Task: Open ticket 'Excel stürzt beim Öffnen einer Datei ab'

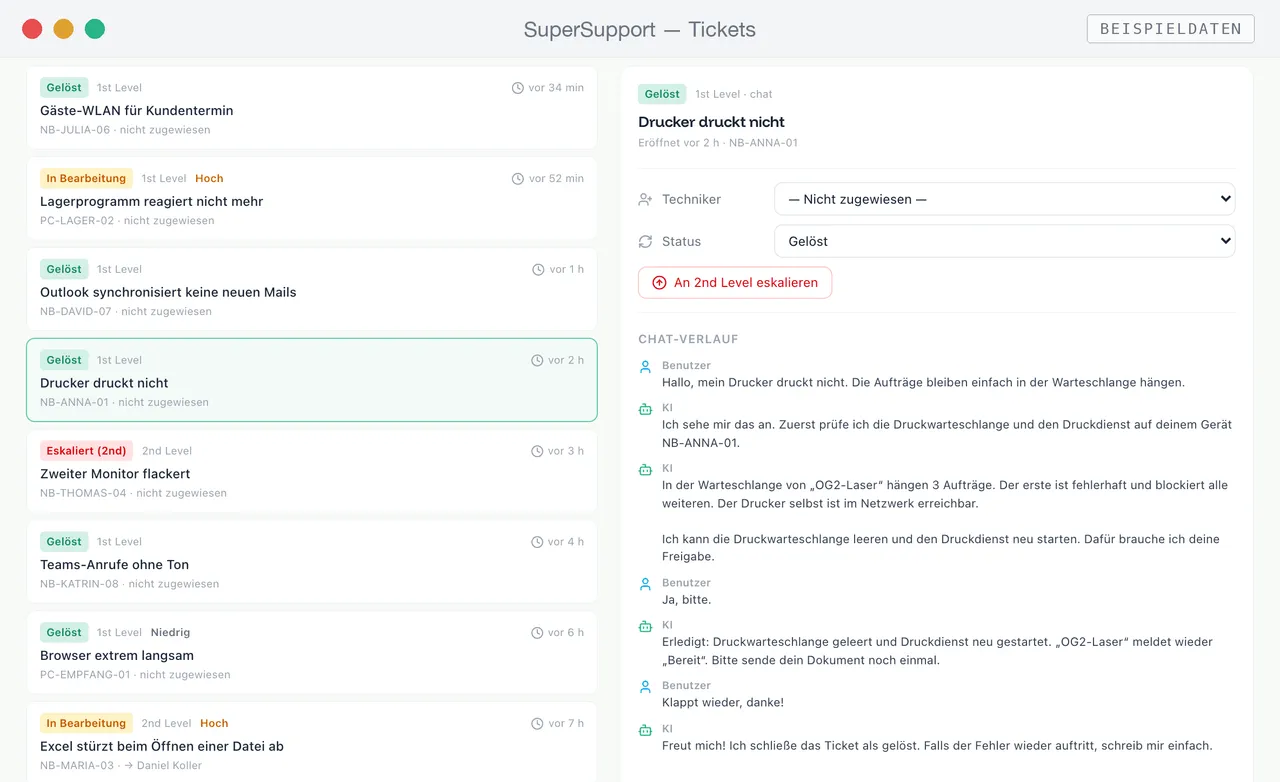Action: pos(312,742)
